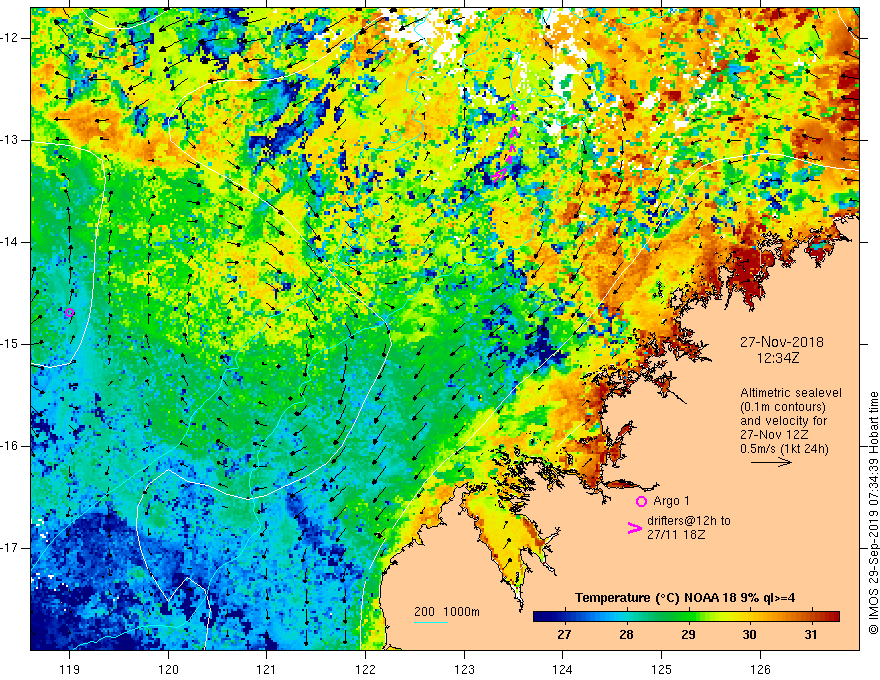Click the 'Argo 1' legend label
This screenshot has height=680, width=880.
[x=671, y=501]
